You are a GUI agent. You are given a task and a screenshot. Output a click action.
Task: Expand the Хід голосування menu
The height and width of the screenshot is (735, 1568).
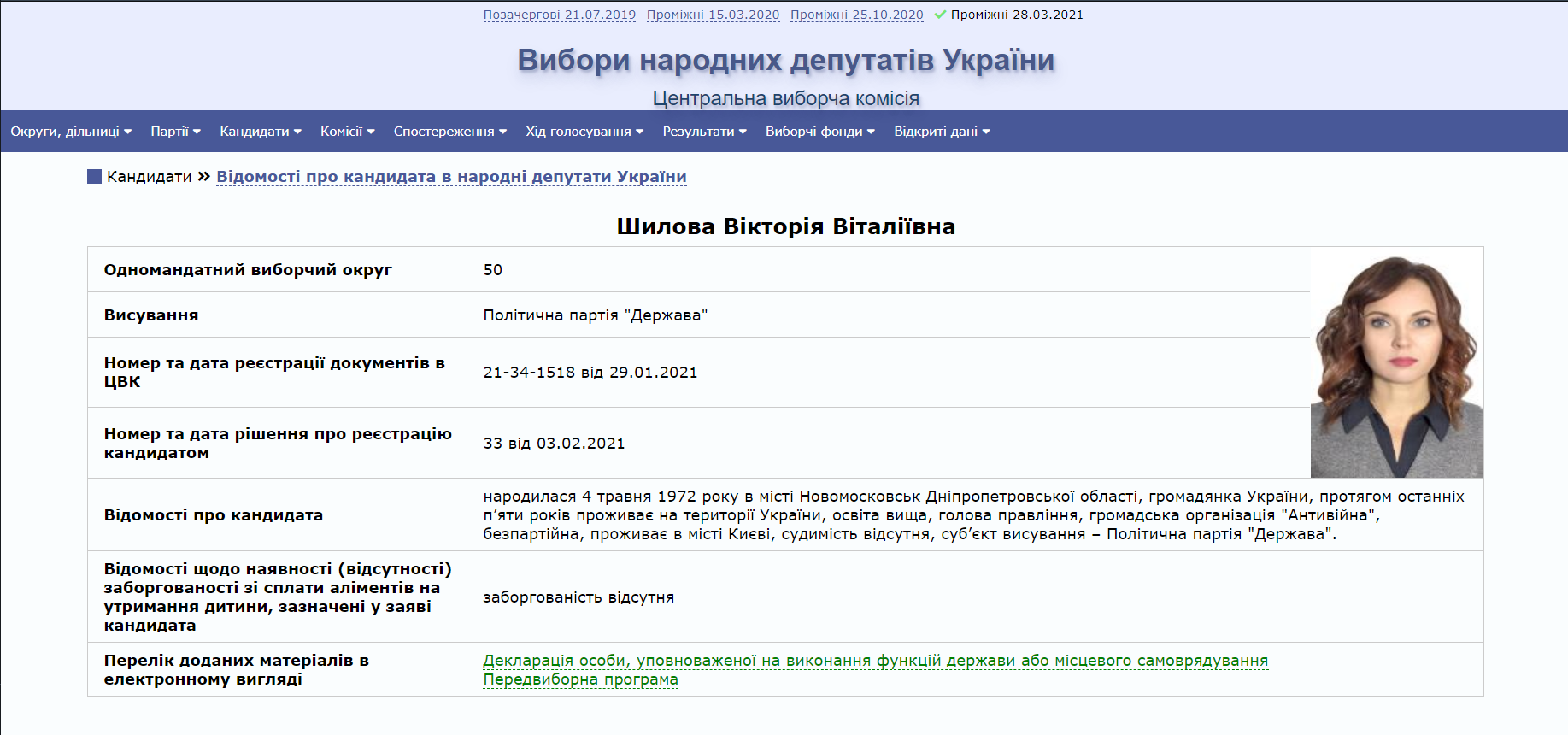pos(584,132)
